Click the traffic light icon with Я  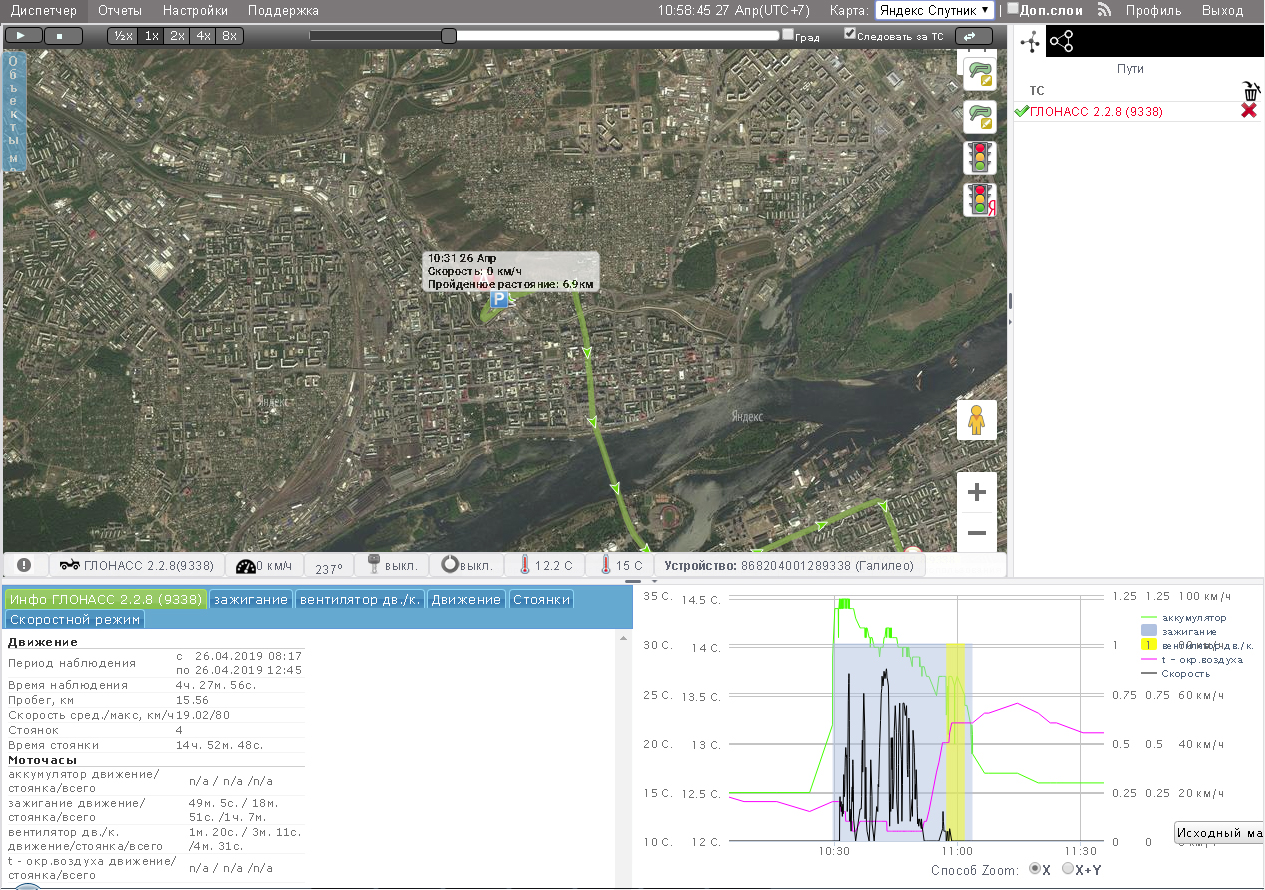(x=979, y=200)
